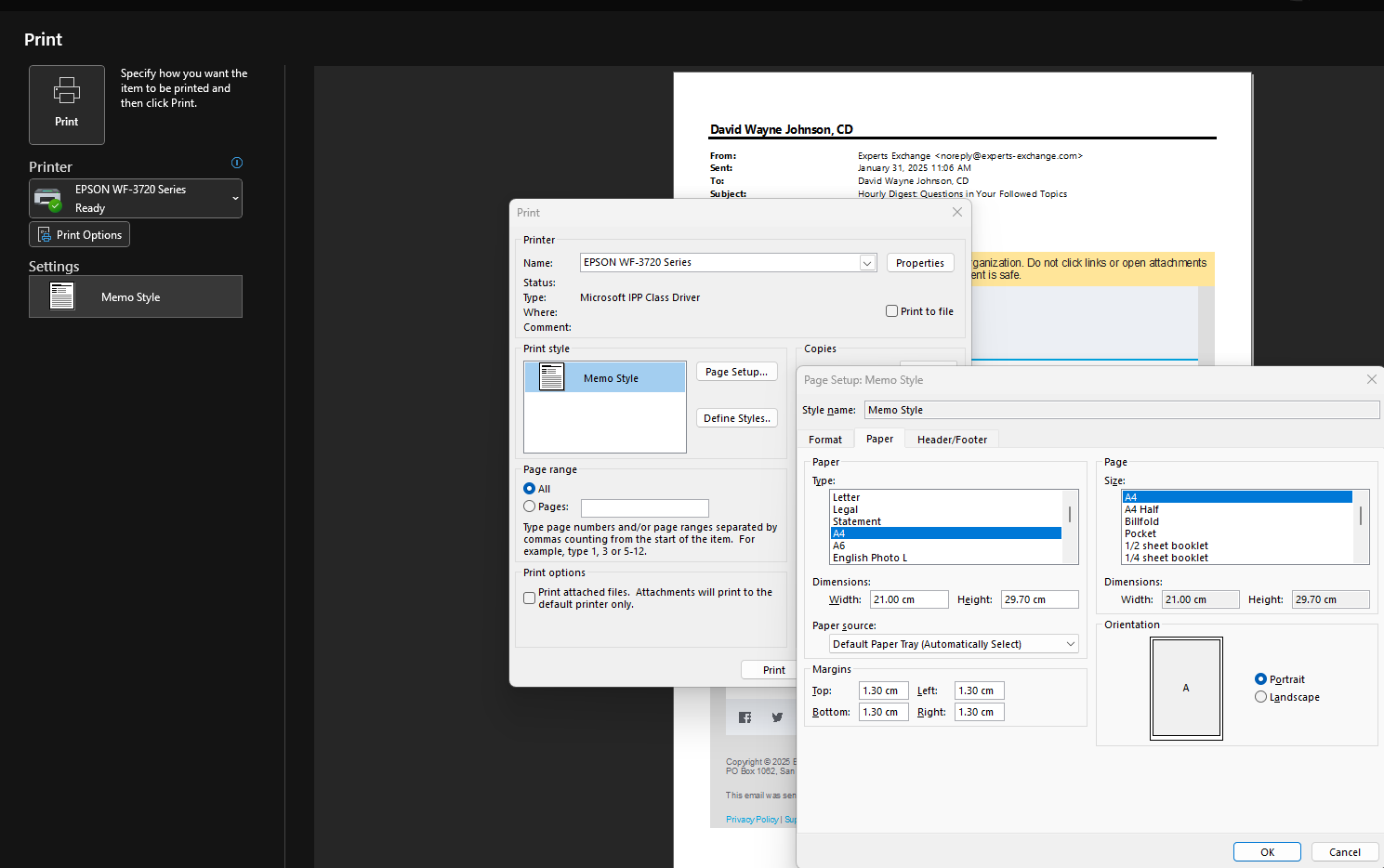Viewport: 1384px width, 868px height.
Task: Open the Paper source dropdown
Action: coord(1071,643)
